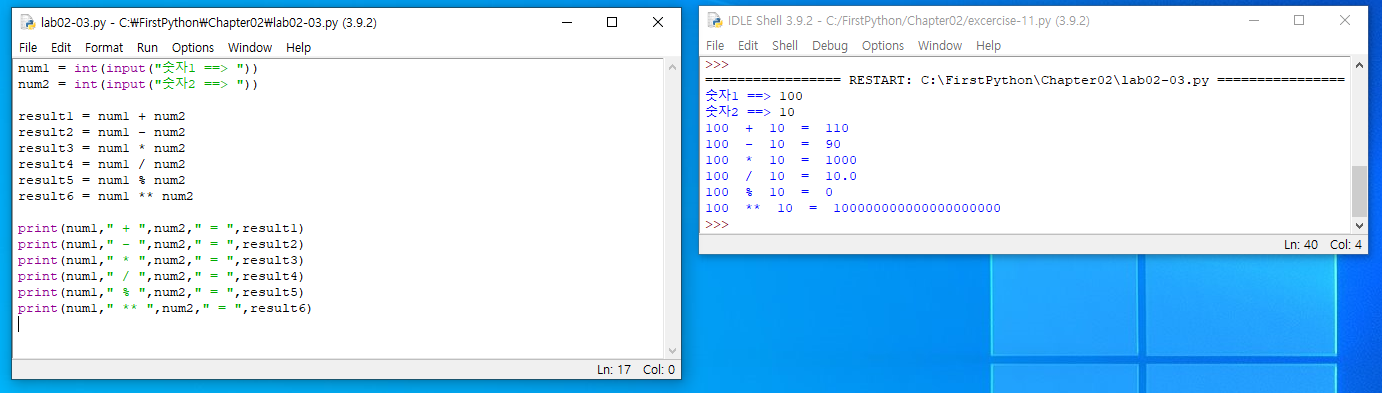The image size is (1382, 393).
Task: Click the print line ending with result4
Action: point(160,276)
